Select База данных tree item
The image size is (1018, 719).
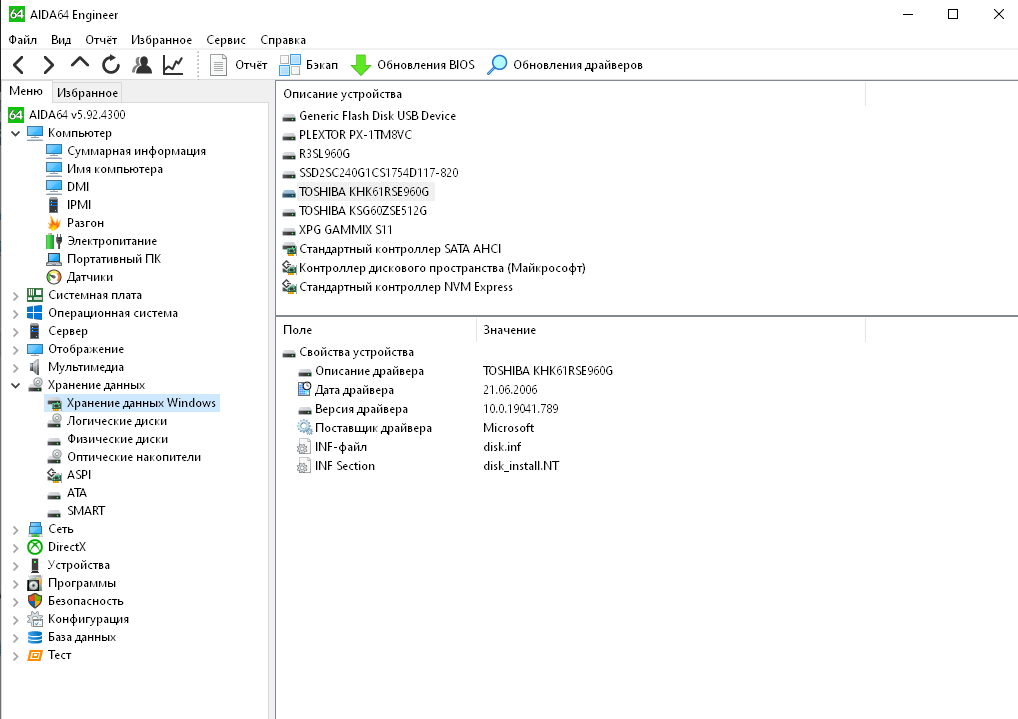click(x=82, y=637)
